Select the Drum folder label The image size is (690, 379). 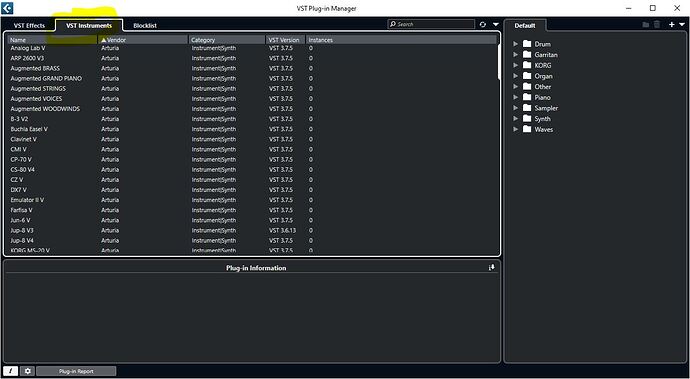543,44
